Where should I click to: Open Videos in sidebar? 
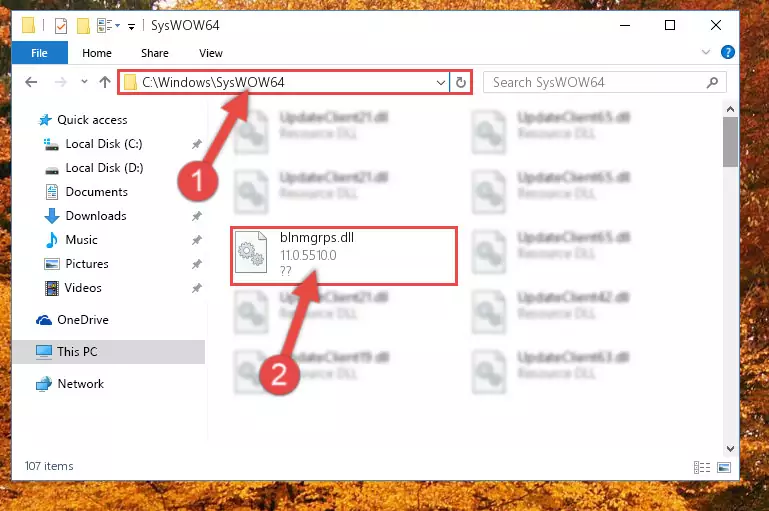point(83,288)
